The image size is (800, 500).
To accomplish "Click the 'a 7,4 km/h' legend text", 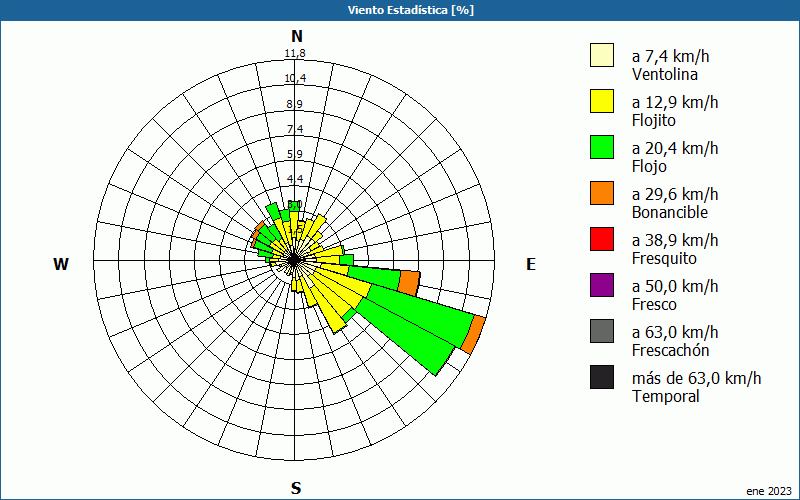I will click(670, 56).
